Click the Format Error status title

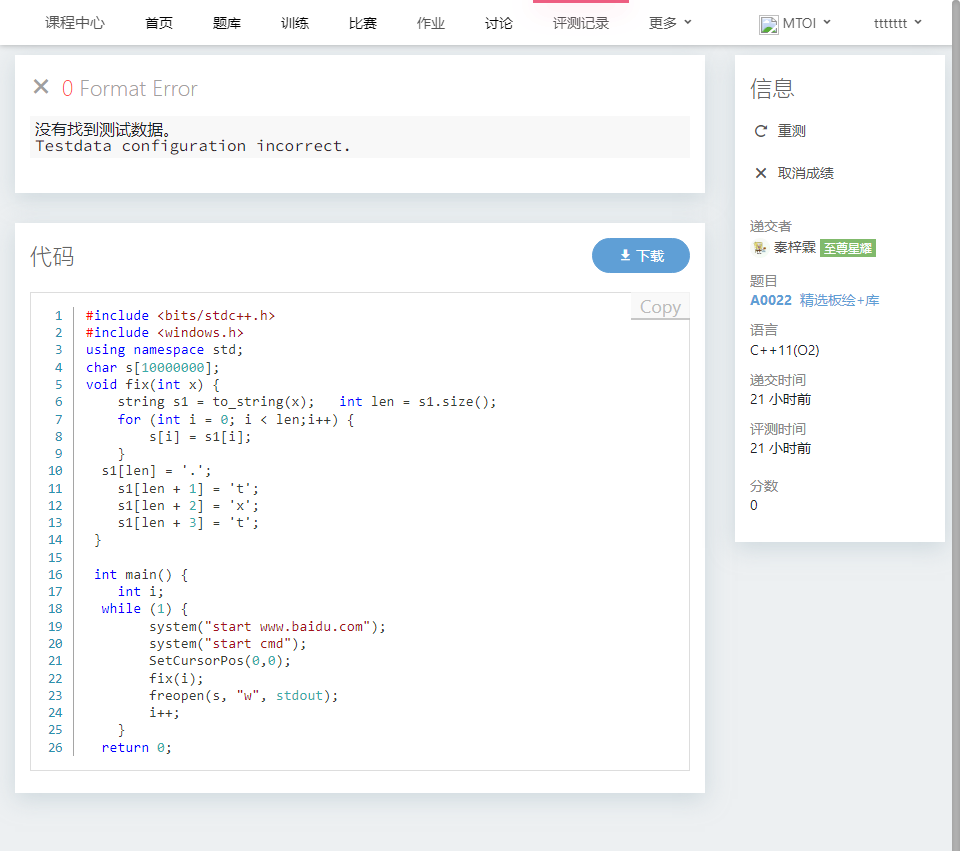[x=138, y=89]
